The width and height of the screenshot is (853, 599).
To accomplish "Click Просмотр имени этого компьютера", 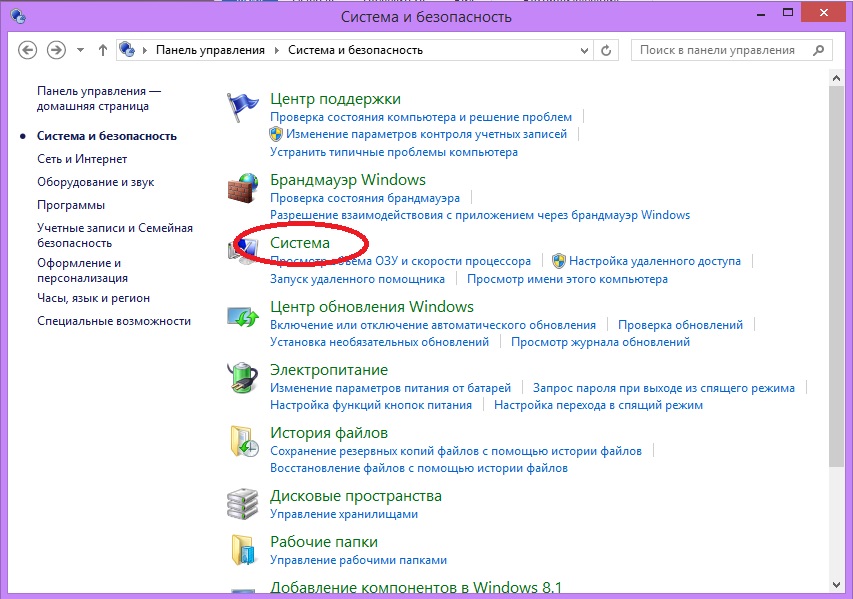I will click(x=567, y=279).
